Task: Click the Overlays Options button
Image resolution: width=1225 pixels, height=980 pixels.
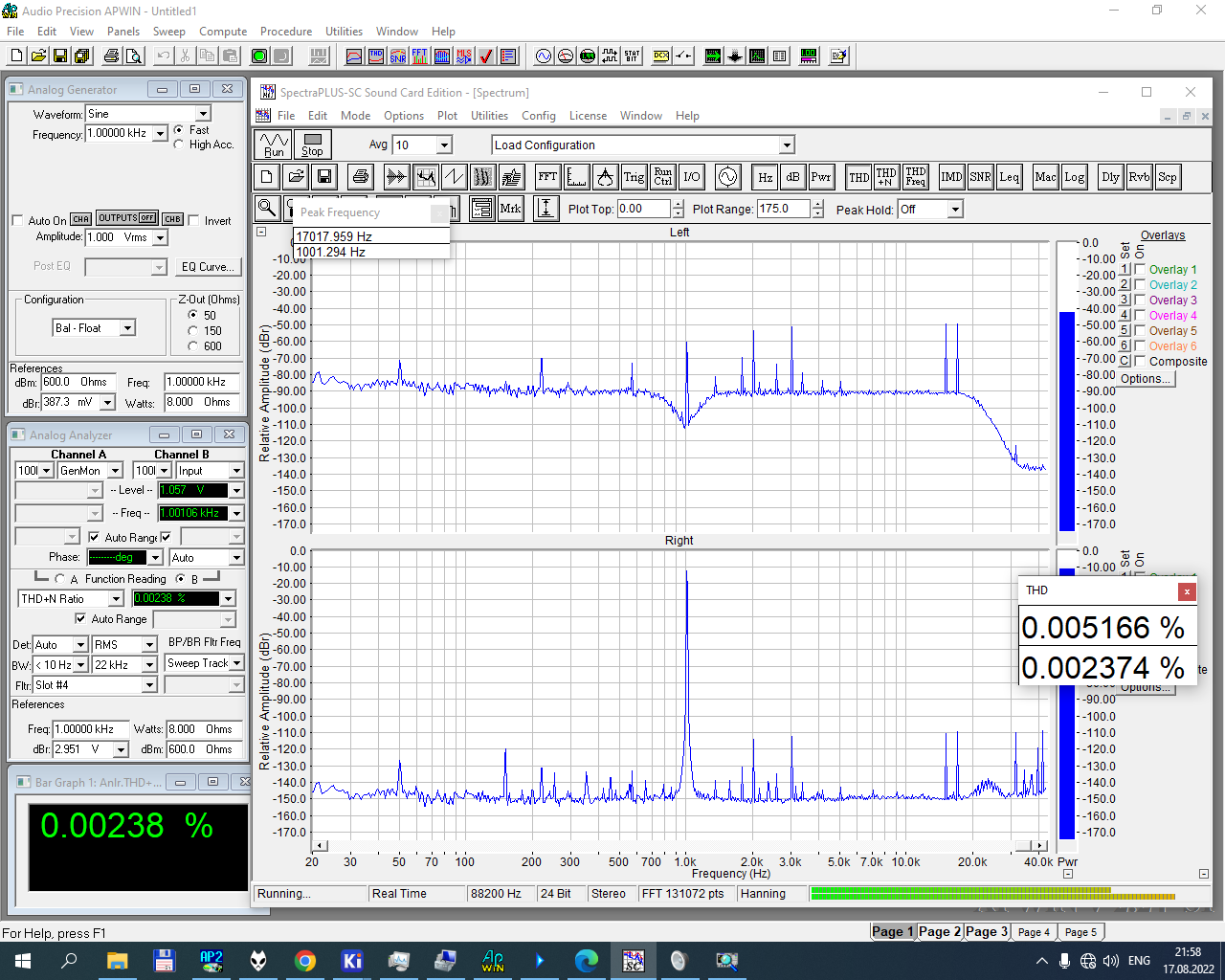Action: coord(1146,379)
